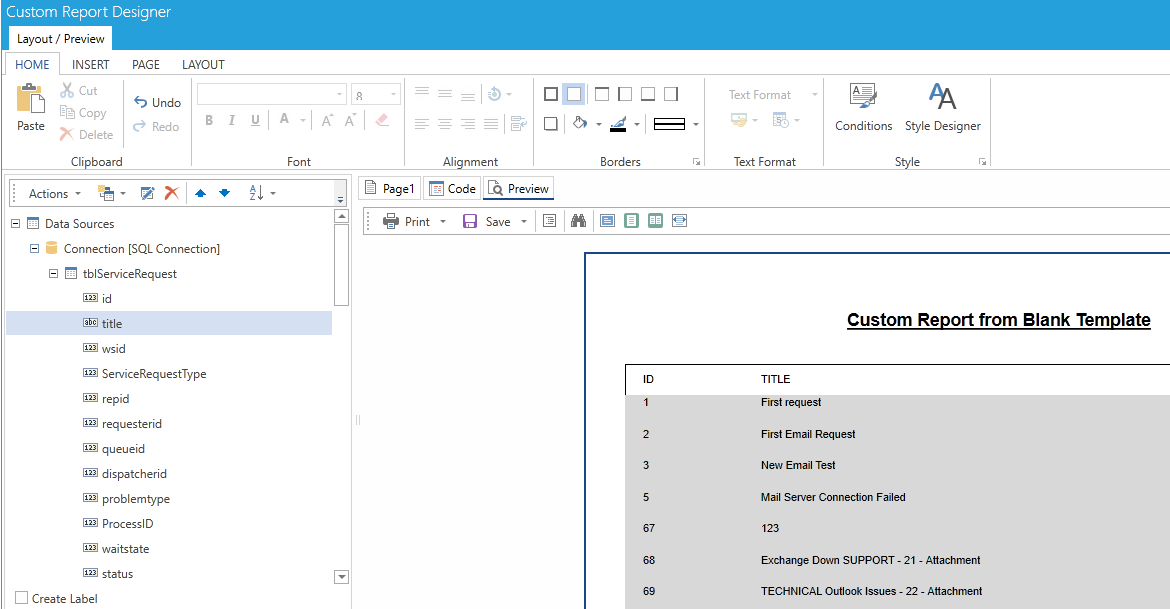
Task: Click the Cut scissors icon
Action: (67, 90)
